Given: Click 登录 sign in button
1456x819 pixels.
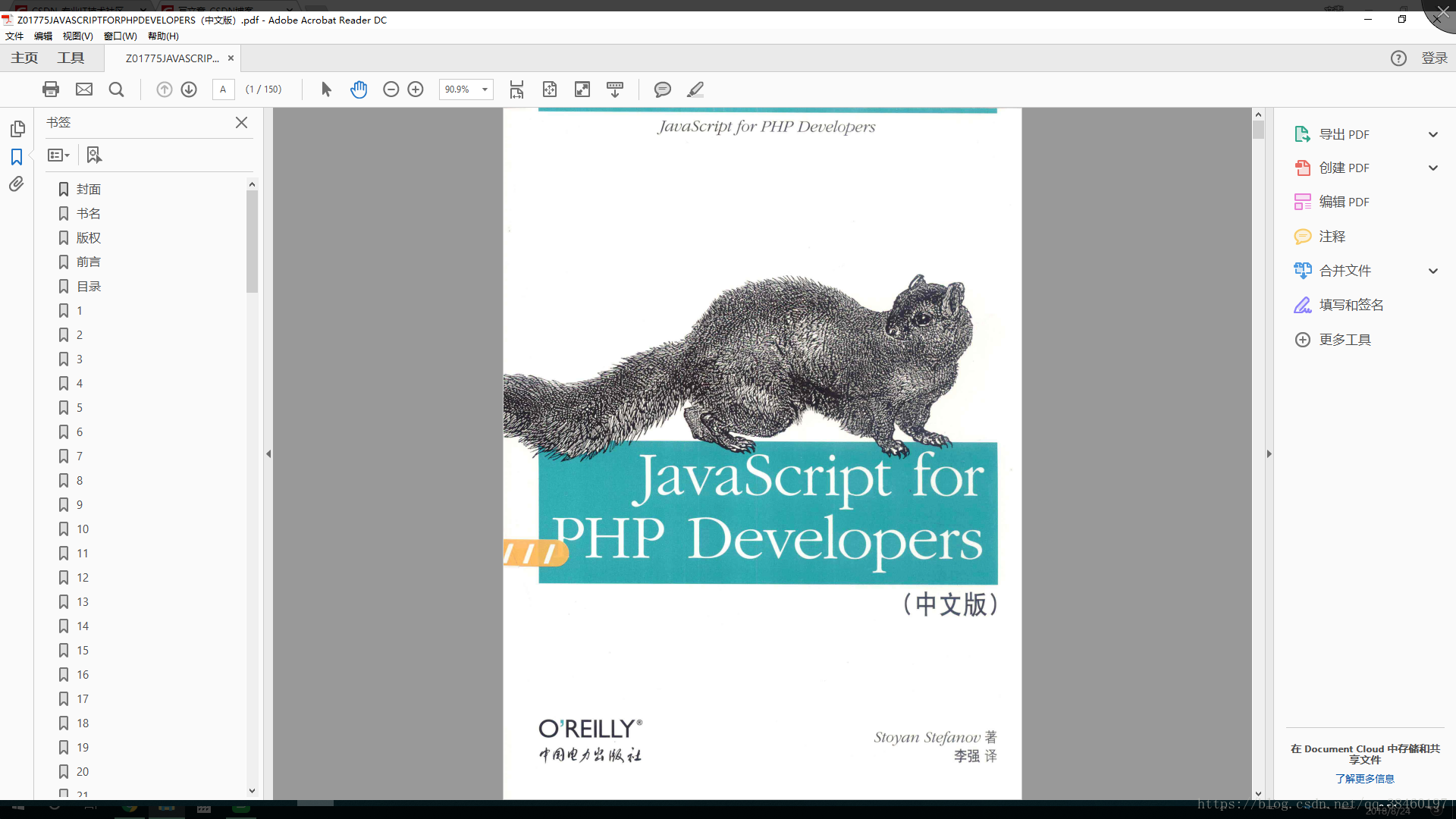Looking at the screenshot, I should pyautogui.click(x=1434, y=58).
